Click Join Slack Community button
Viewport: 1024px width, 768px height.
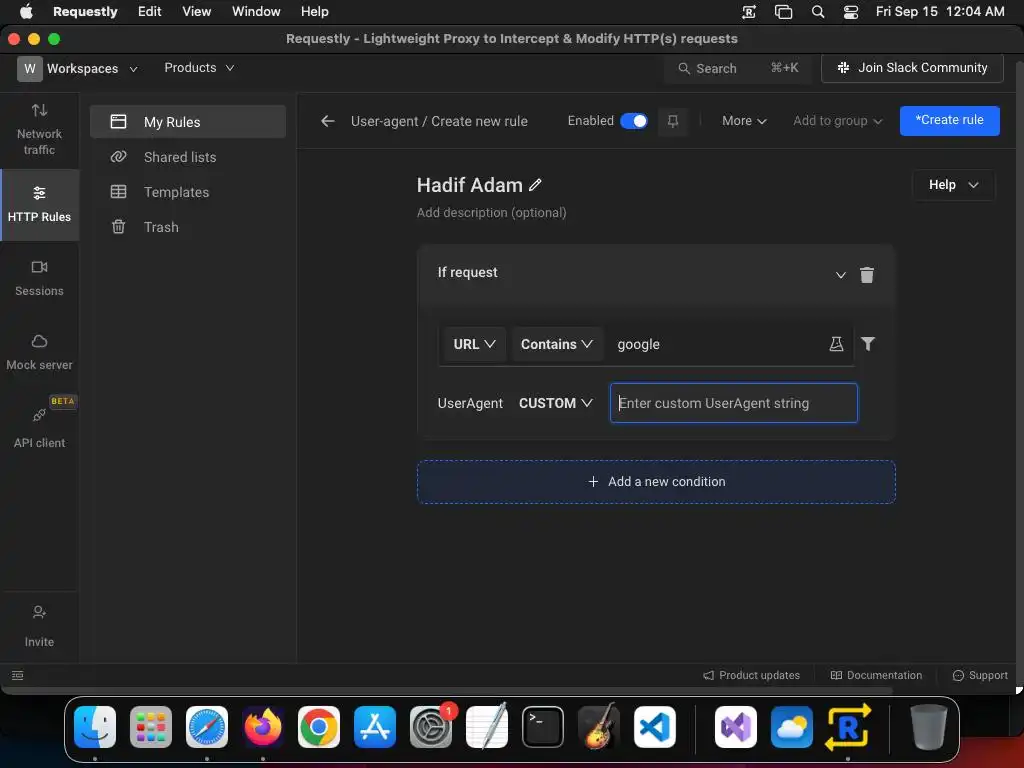[x=912, y=68]
